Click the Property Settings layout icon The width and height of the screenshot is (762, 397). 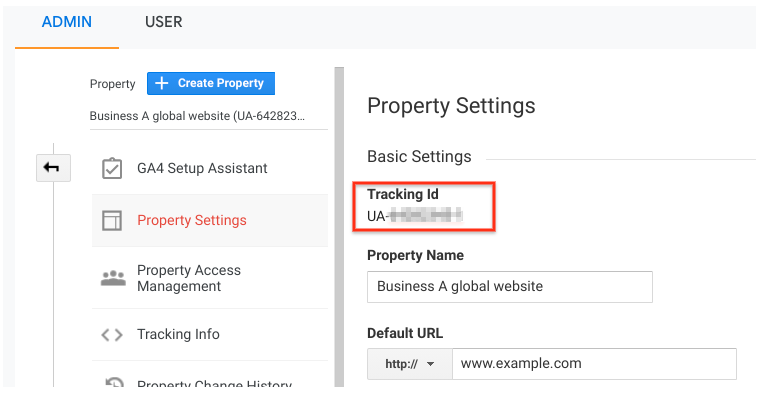pos(112,221)
